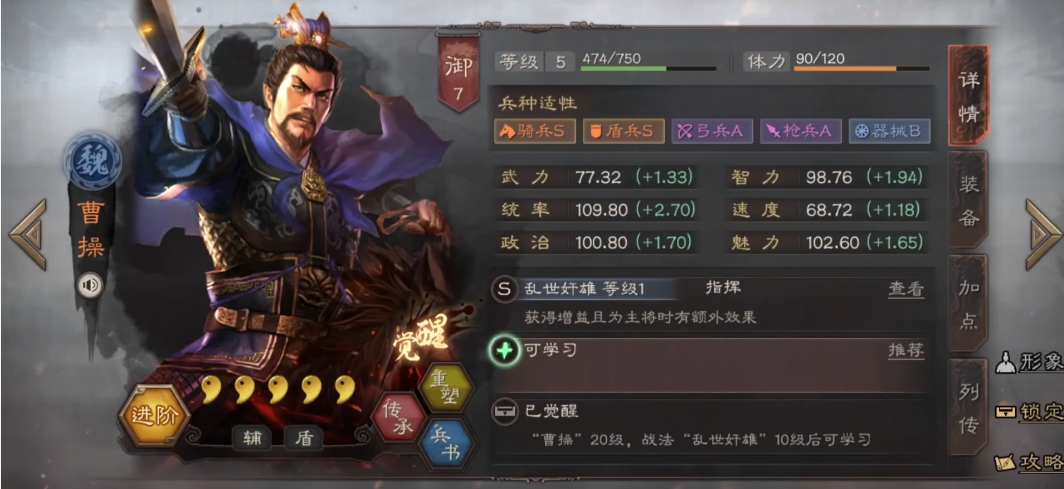Select the S-rank 乱世奸雄 skill icon
1064x489 pixels.
coord(504,290)
